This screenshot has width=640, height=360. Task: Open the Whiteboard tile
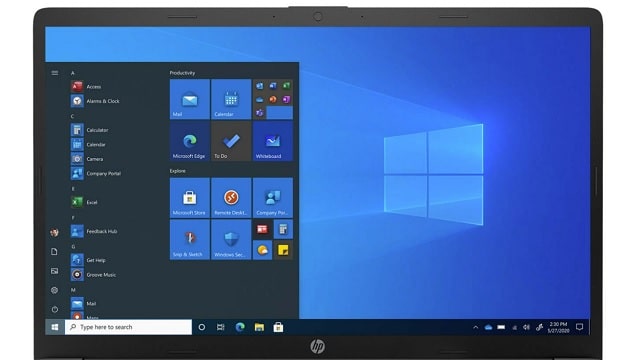point(273,141)
